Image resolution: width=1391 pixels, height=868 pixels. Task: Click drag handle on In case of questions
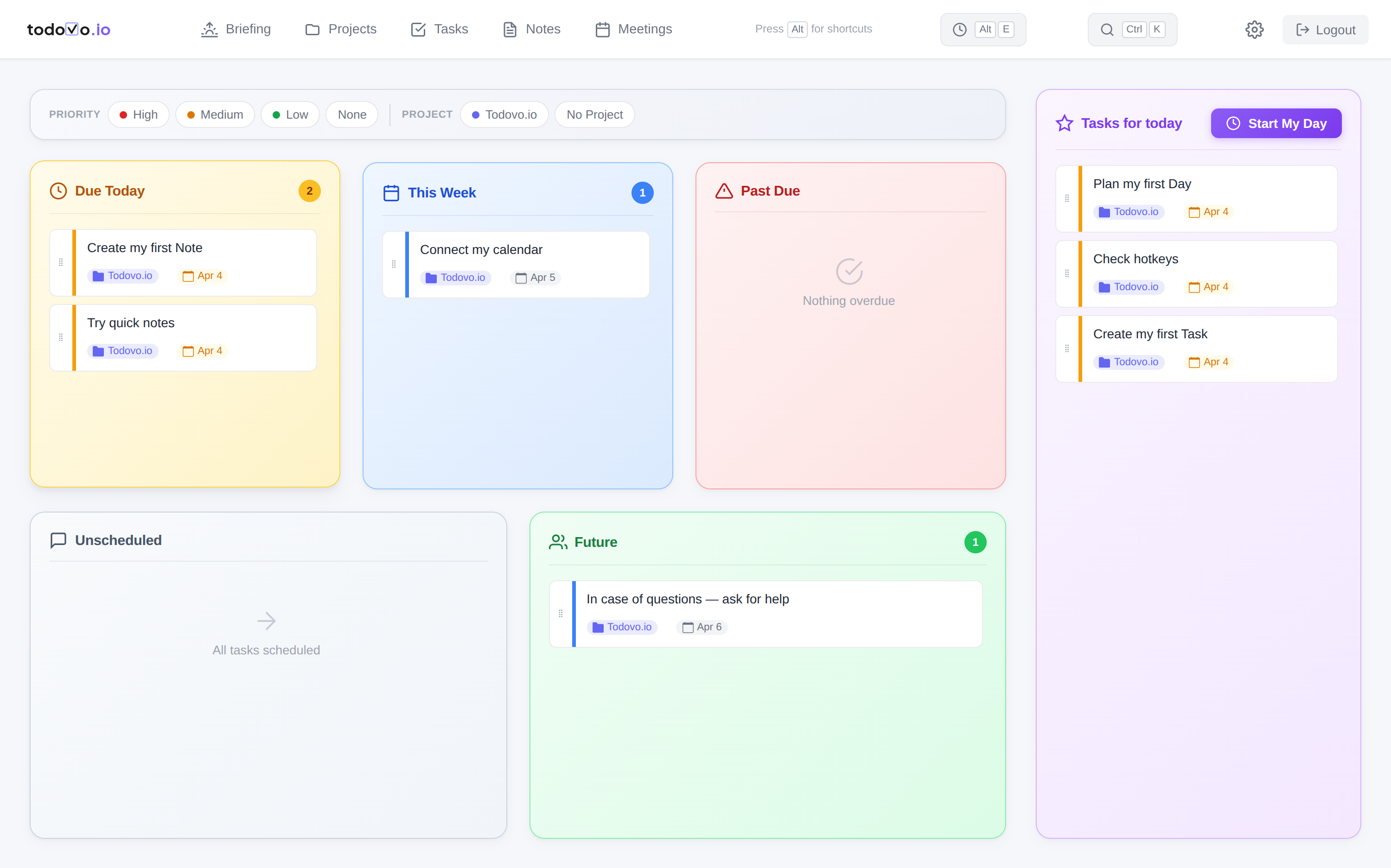561,614
